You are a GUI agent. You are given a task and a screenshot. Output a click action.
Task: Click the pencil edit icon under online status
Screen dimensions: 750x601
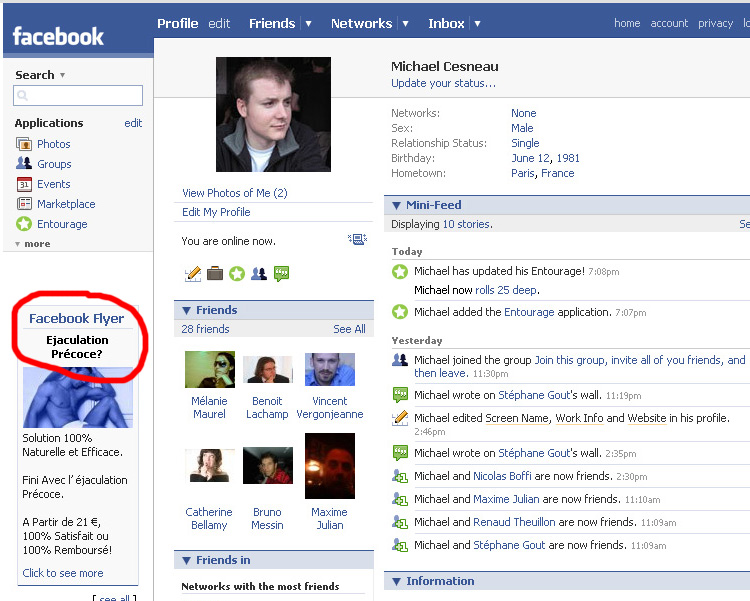[193, 274]
